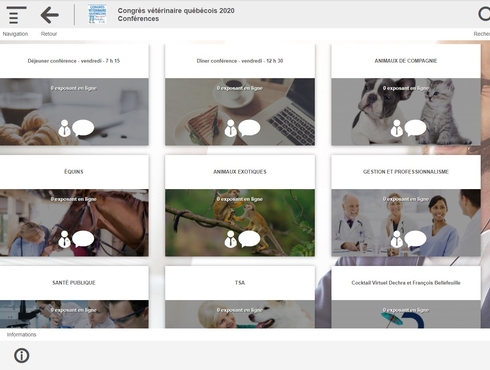Click chat bubble icon on Équins card
490x370 pixels.
[x=83, y=239]
